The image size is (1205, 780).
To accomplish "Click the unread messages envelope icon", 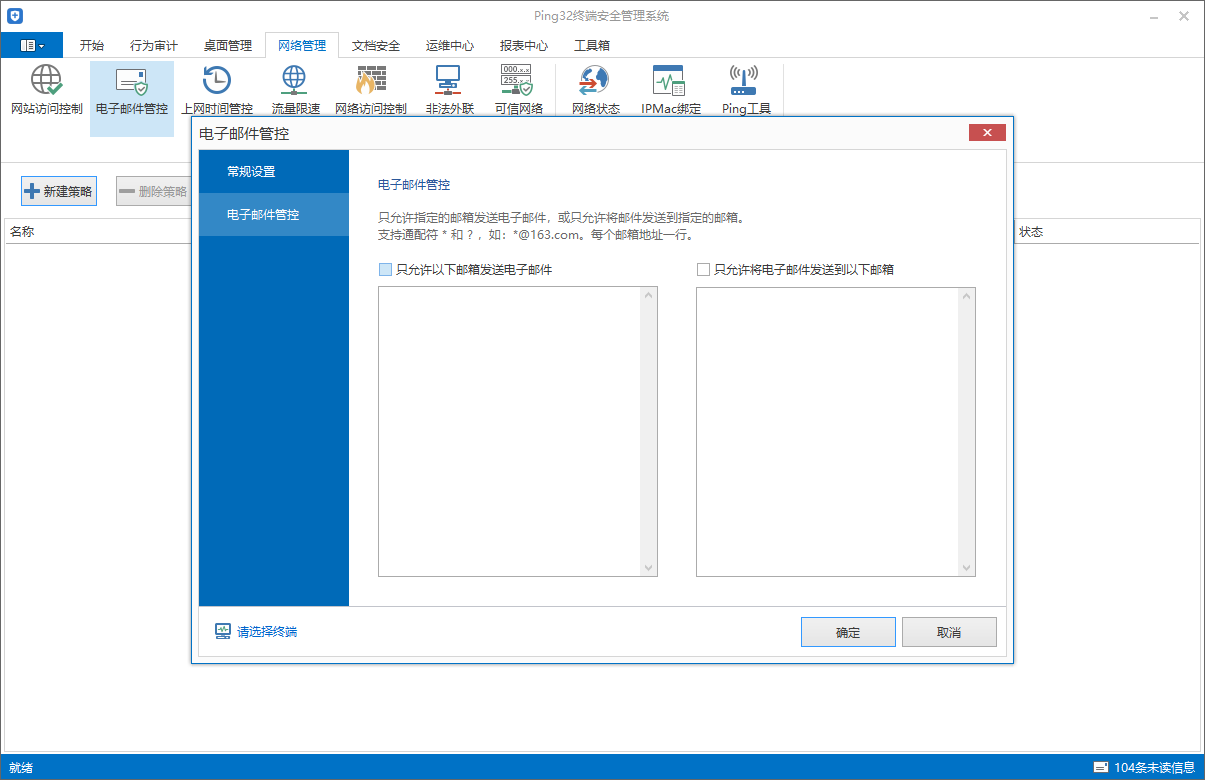I will [x=1100, y=768].
